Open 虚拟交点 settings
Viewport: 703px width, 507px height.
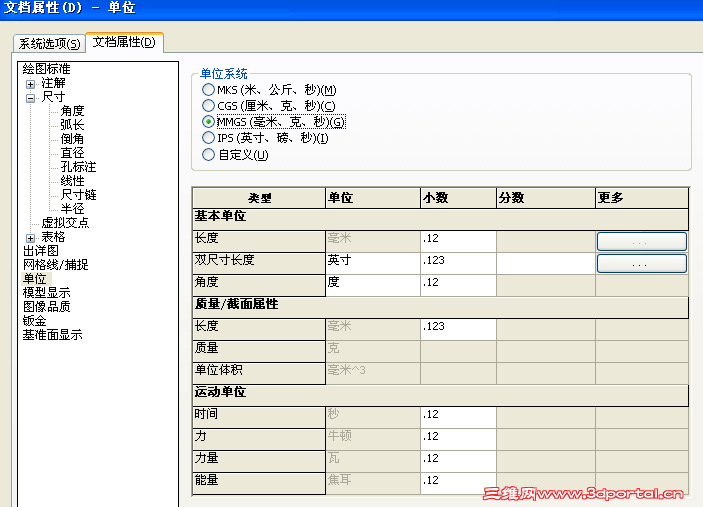[65, 223]
